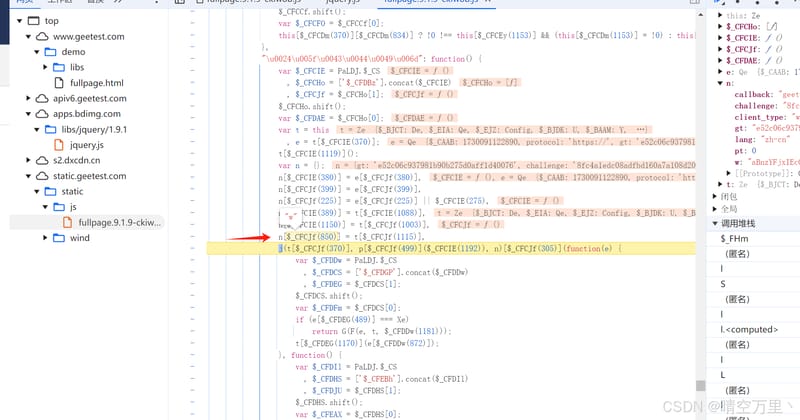Expand scope variable this: Ze
800x420 pixels.
720,15
